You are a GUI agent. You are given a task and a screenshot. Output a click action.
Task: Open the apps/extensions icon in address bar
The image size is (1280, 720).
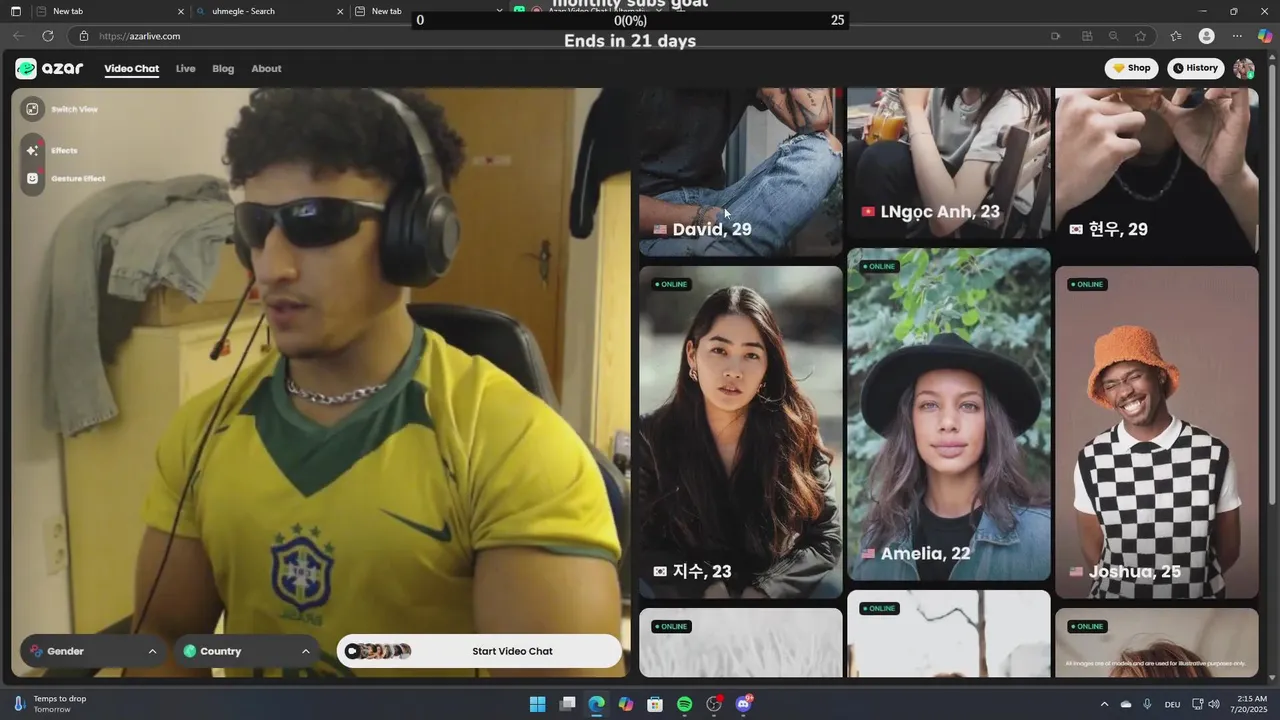click(1087, 36)
